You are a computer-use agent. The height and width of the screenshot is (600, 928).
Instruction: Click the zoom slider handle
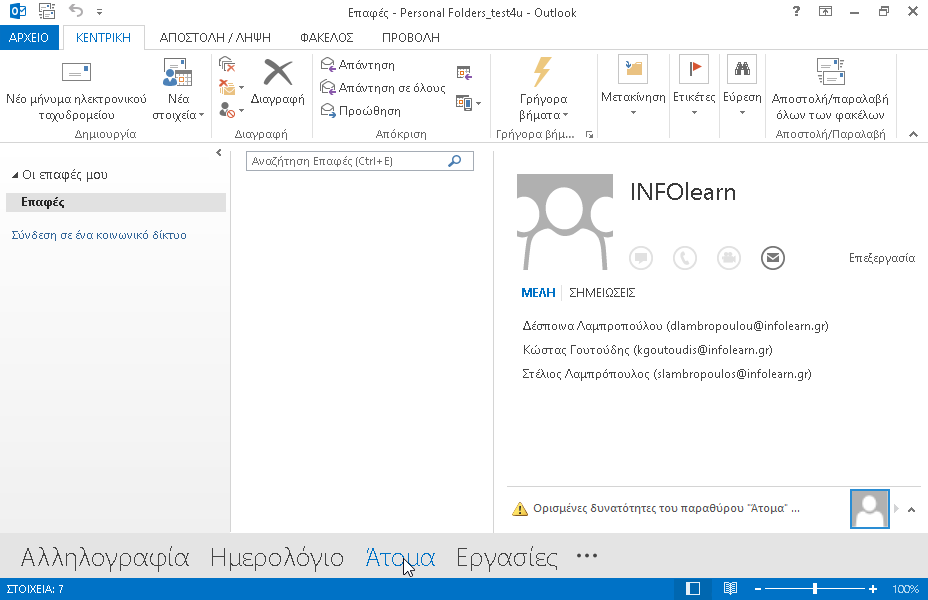[815, 589]
